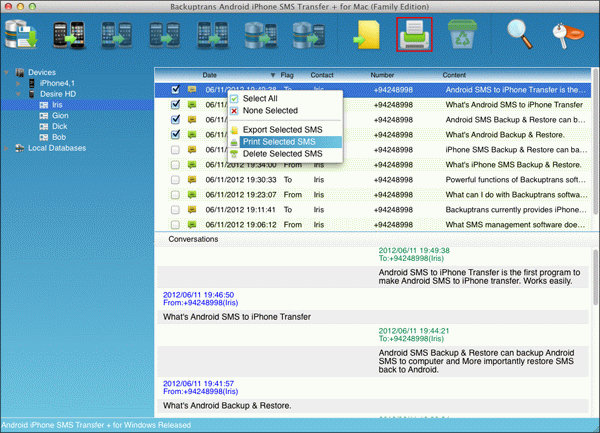Click the green recycle bin delete icon
The width and height of the screenshot is (600, 433).
(462, 34)
